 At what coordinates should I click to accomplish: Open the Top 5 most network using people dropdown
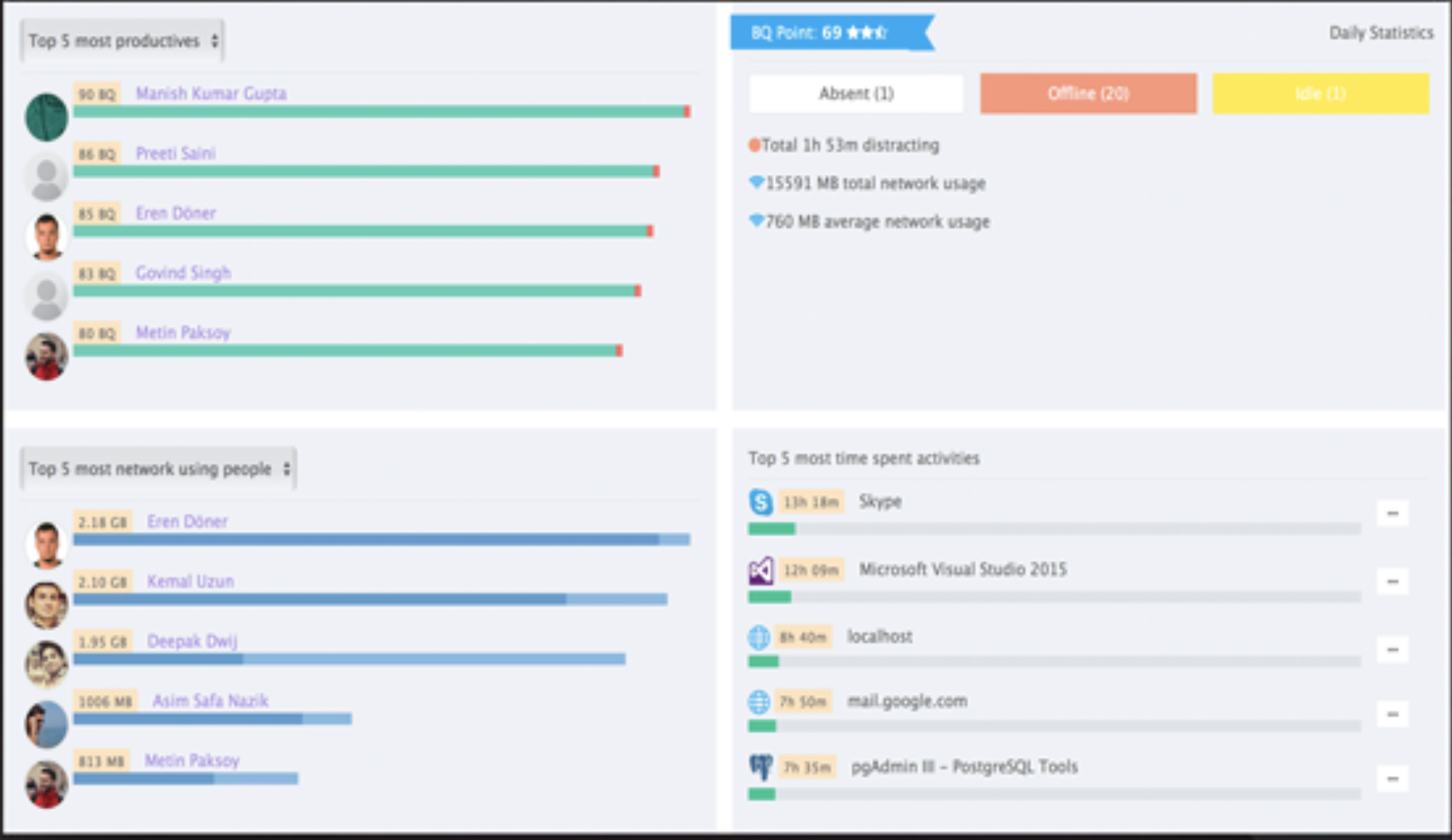click(157, 468)
